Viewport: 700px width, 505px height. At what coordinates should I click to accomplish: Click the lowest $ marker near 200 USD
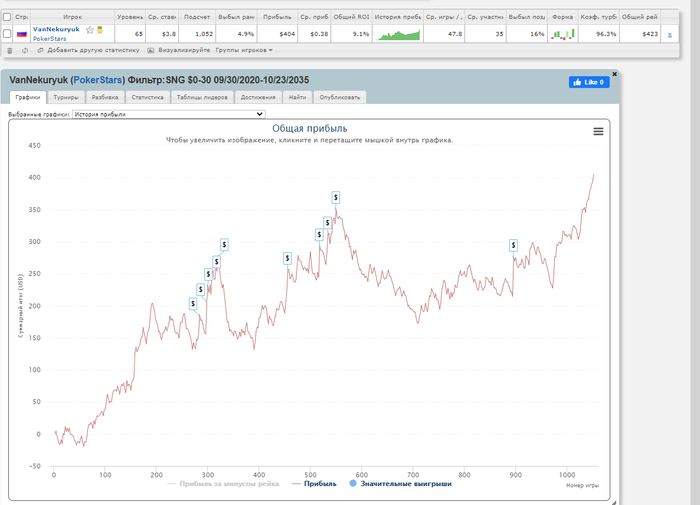point(193,304)
